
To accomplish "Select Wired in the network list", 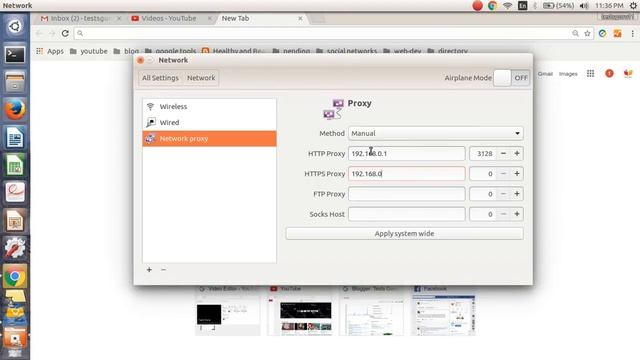I will [209, 122].
